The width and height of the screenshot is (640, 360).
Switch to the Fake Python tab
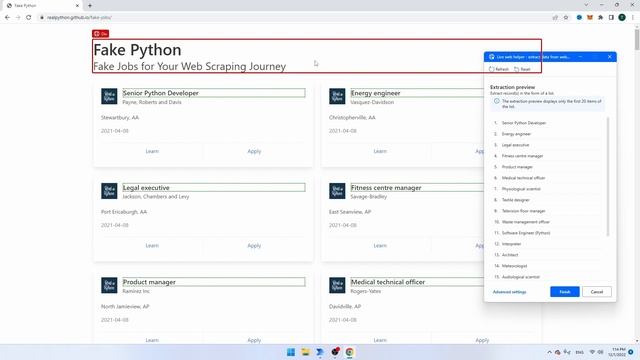[x=41, y=6]
